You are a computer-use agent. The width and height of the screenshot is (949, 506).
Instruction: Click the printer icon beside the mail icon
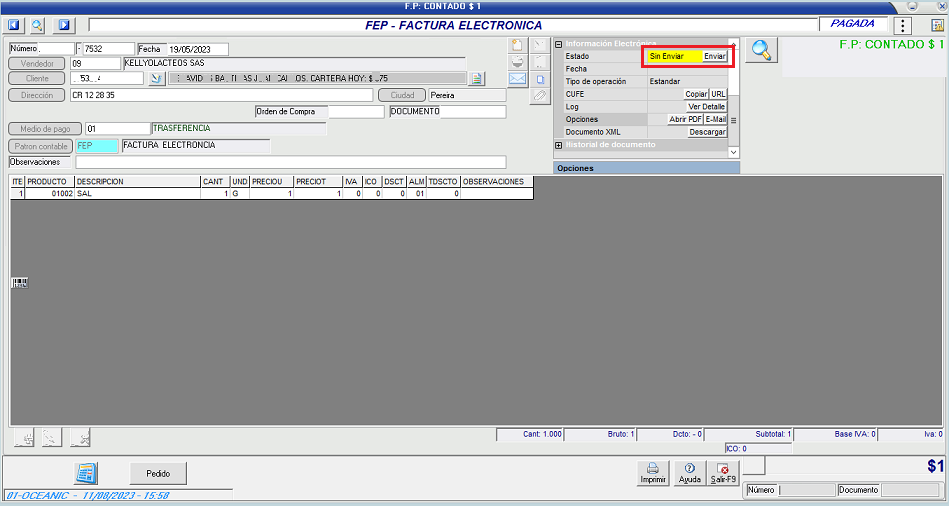517,62
